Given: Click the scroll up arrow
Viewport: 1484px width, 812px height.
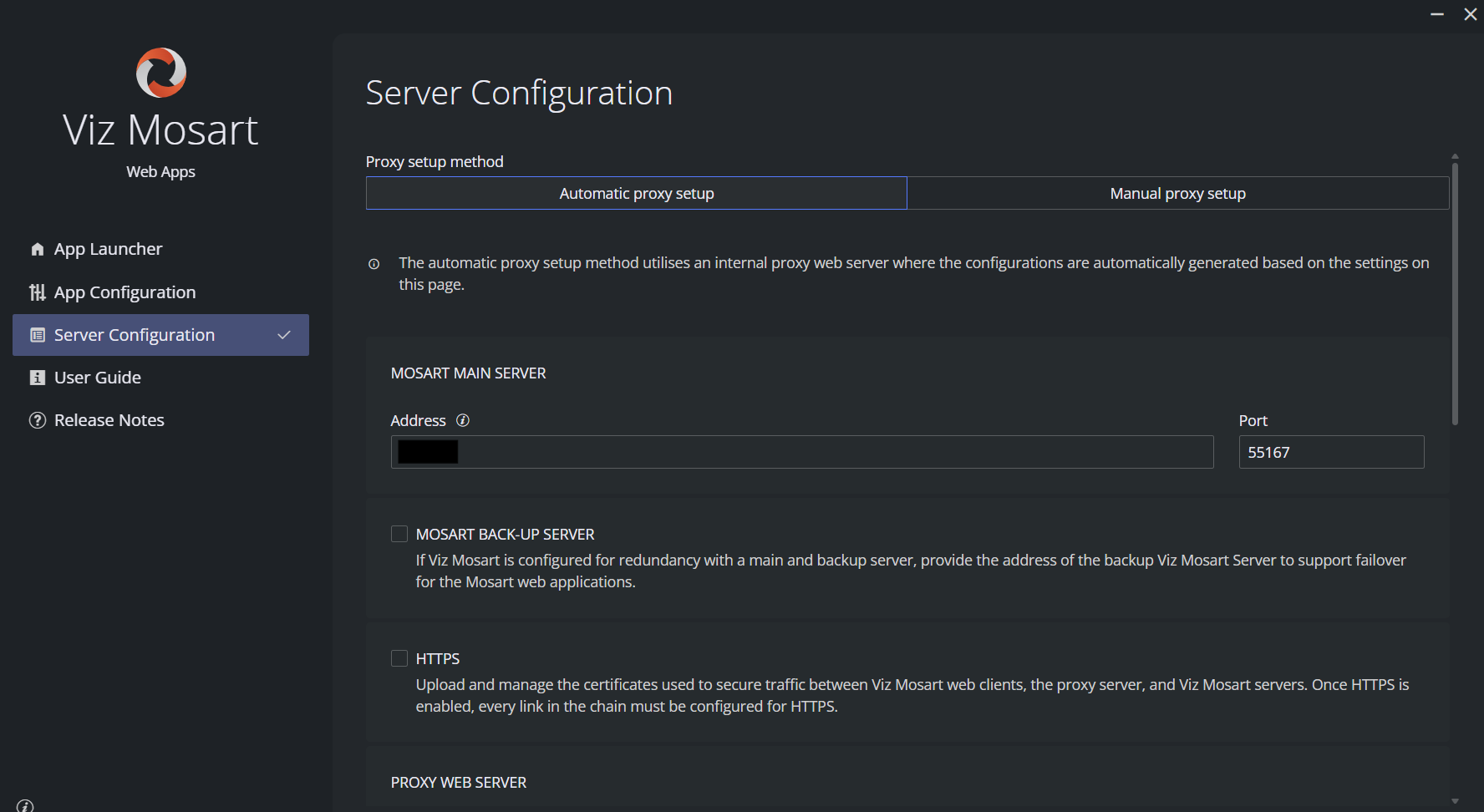Looking at the screenshot, I should (x=1455, y=156).
